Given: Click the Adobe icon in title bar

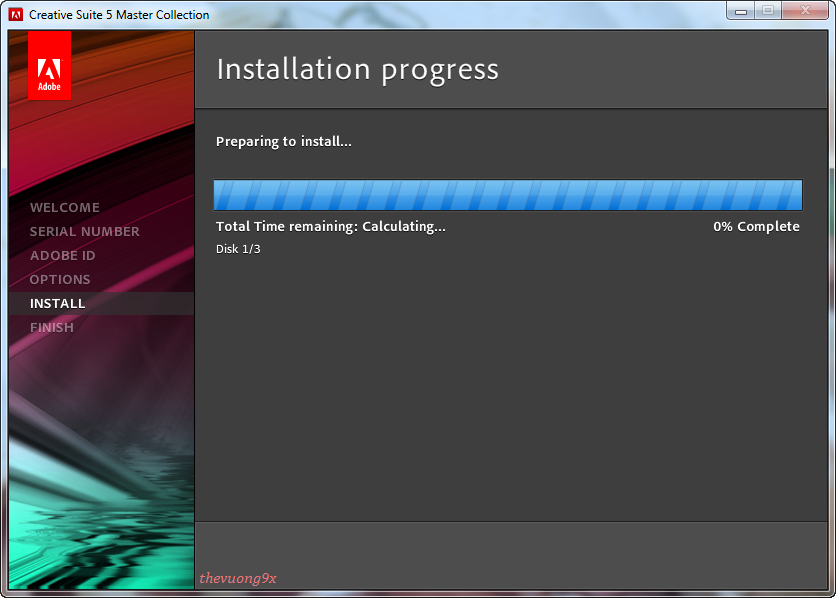Looking at the screenshot, I should tap(16, 14).
